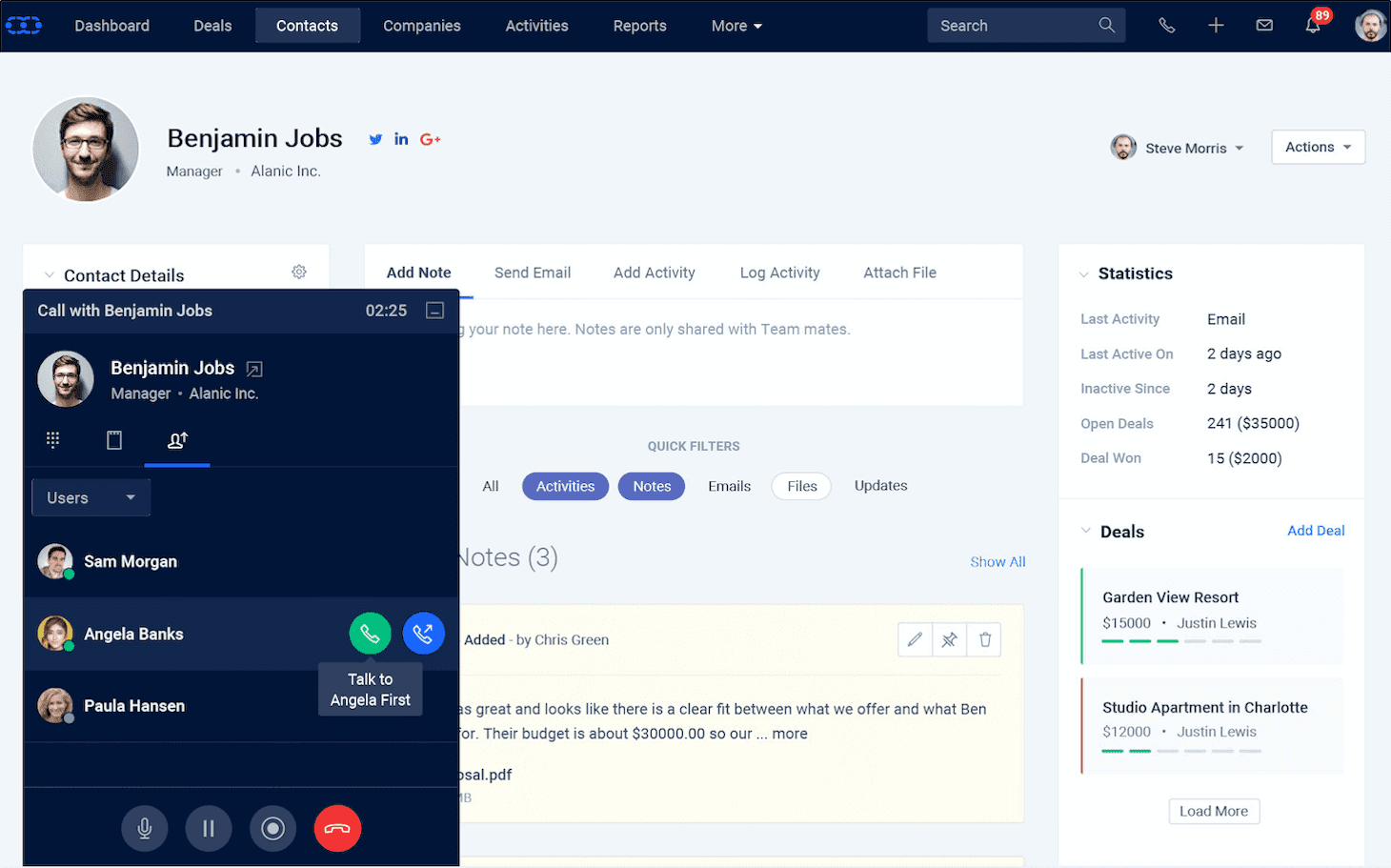Call Angela Banks using the green phone icon
The height and width of the screenshot is (868, 1391).
[370, 633]
